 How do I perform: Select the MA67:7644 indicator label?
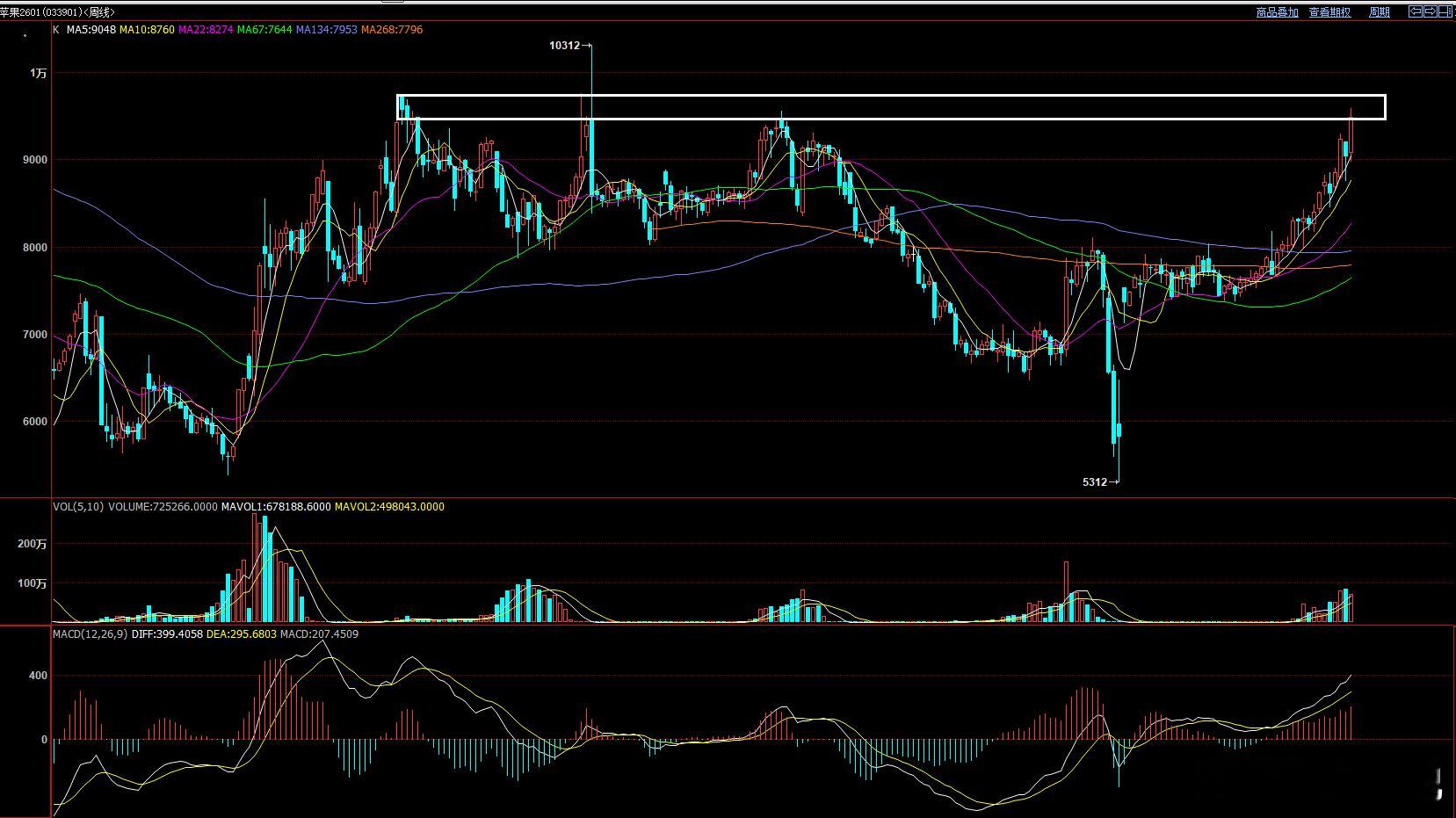tap(264, 30)
